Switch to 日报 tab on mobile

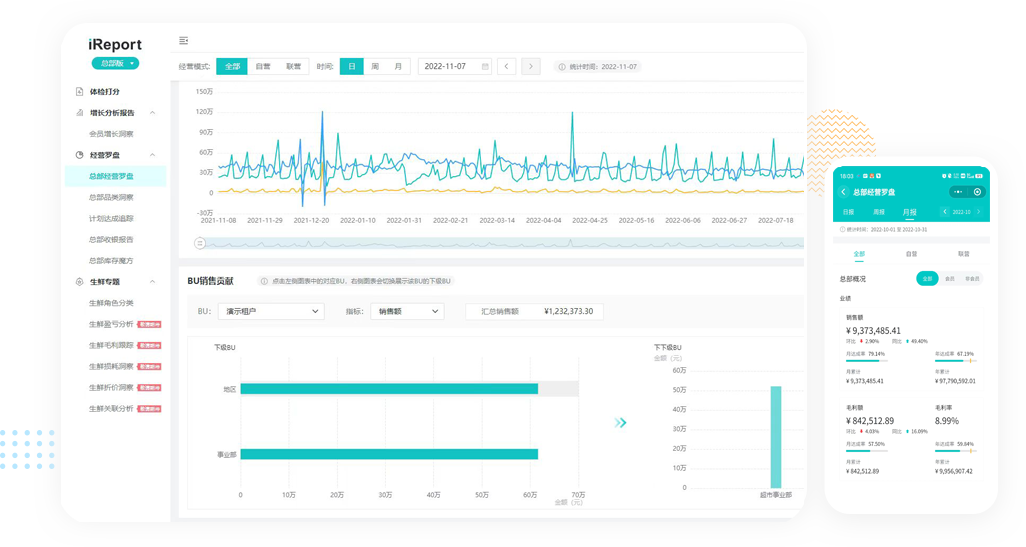pos(849,212)
